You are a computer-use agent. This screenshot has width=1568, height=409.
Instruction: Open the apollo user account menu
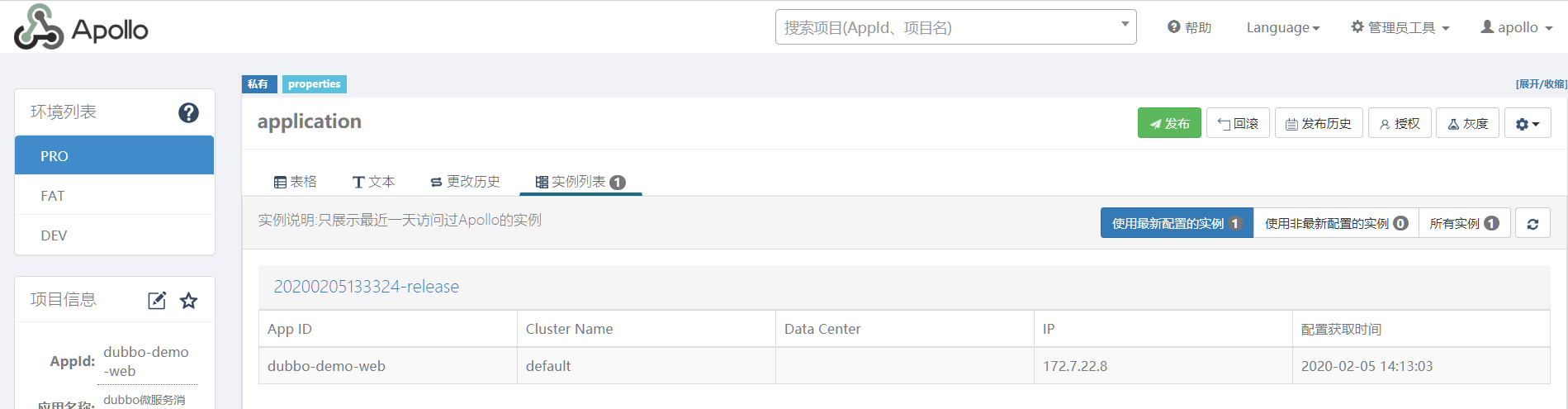[1517, 27]
